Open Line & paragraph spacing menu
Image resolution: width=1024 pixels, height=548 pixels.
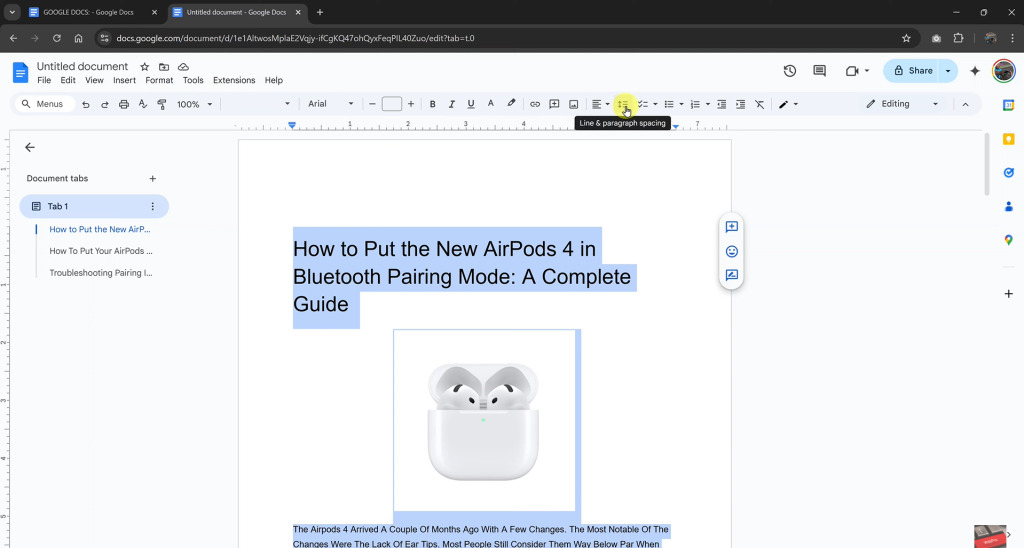(x=623, y=104)
